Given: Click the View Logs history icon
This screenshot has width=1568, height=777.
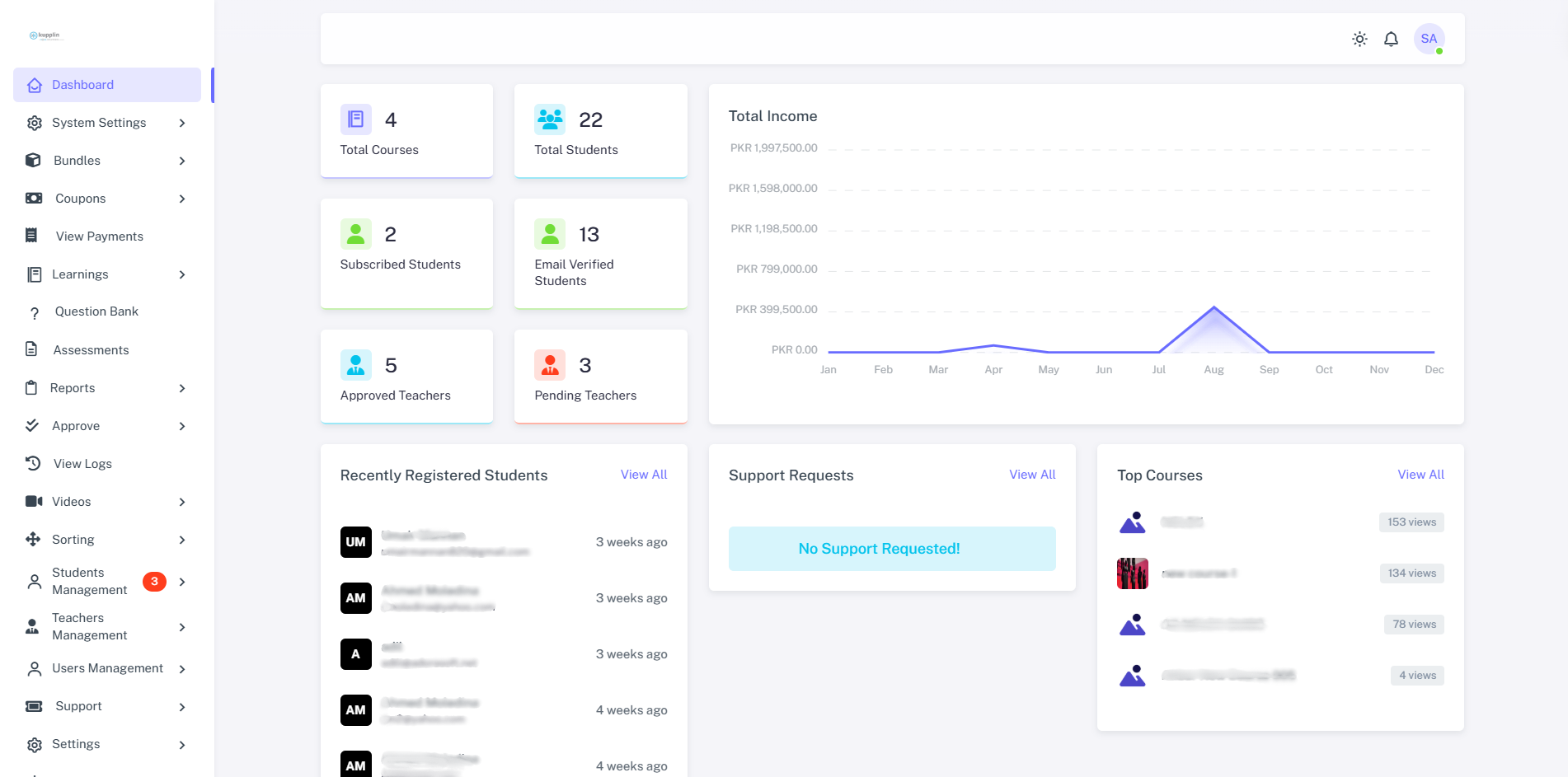Looking at the screenshot, I should pos(33,464).
